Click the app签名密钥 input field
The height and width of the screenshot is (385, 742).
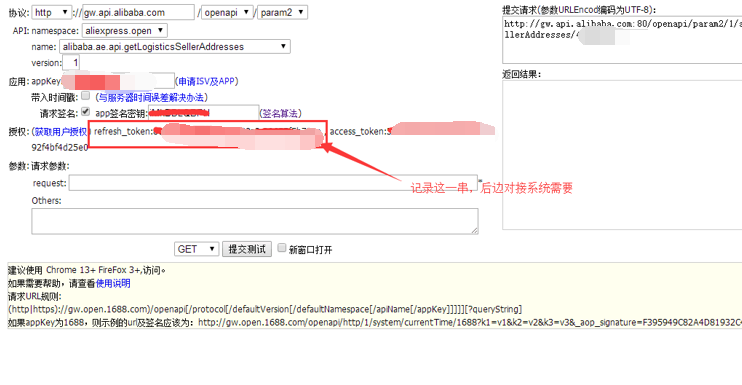203,114
